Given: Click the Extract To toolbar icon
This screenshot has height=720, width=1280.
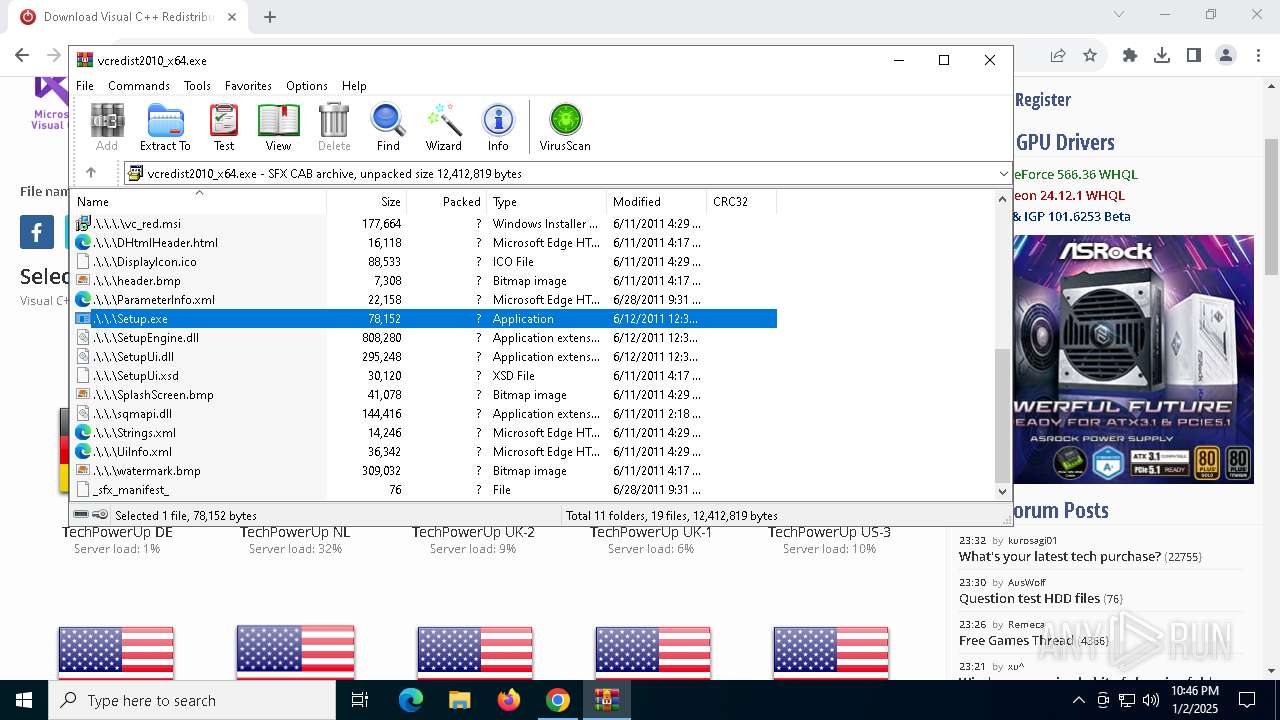Looking at the screenshot, I should pyautogui.click(x=165, y=127).
